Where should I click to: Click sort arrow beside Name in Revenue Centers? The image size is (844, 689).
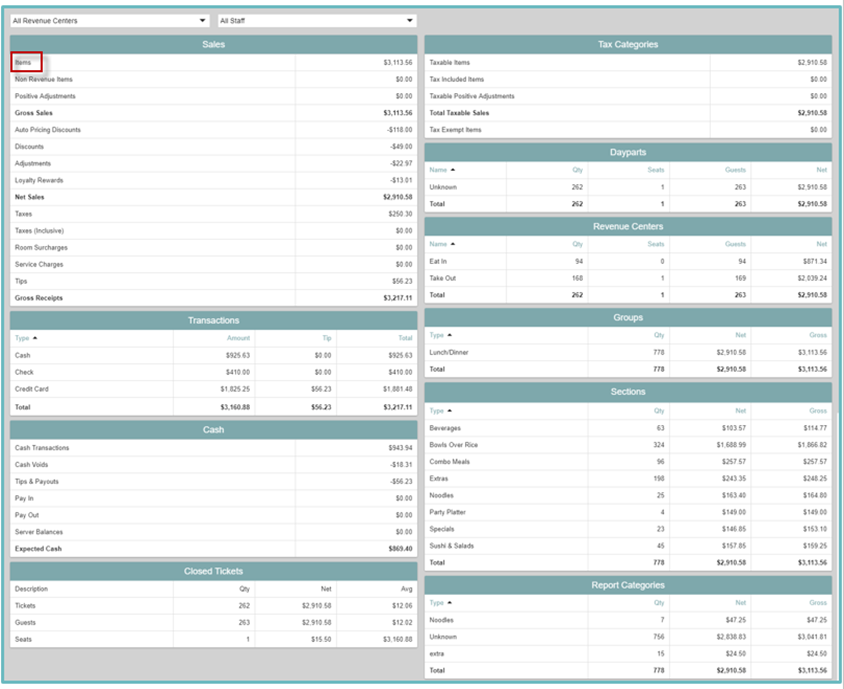tap(452, 244)
